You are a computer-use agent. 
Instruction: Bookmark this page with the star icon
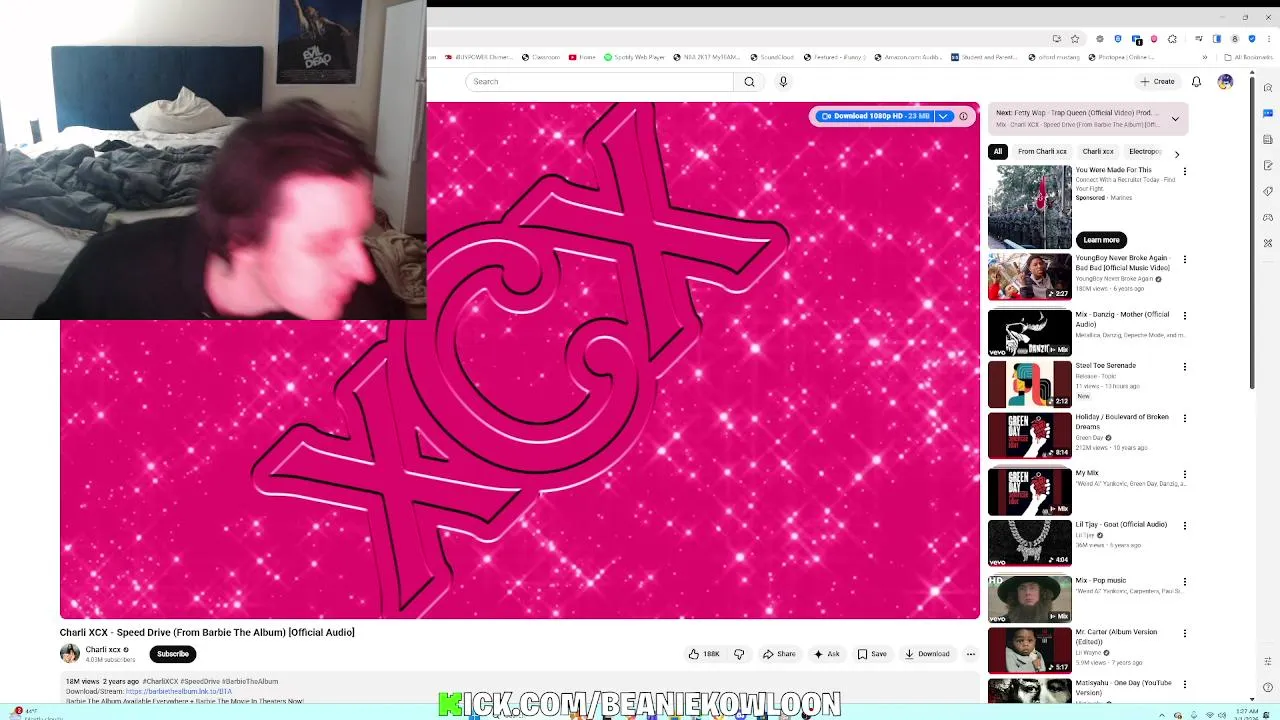click(1075, 39)
